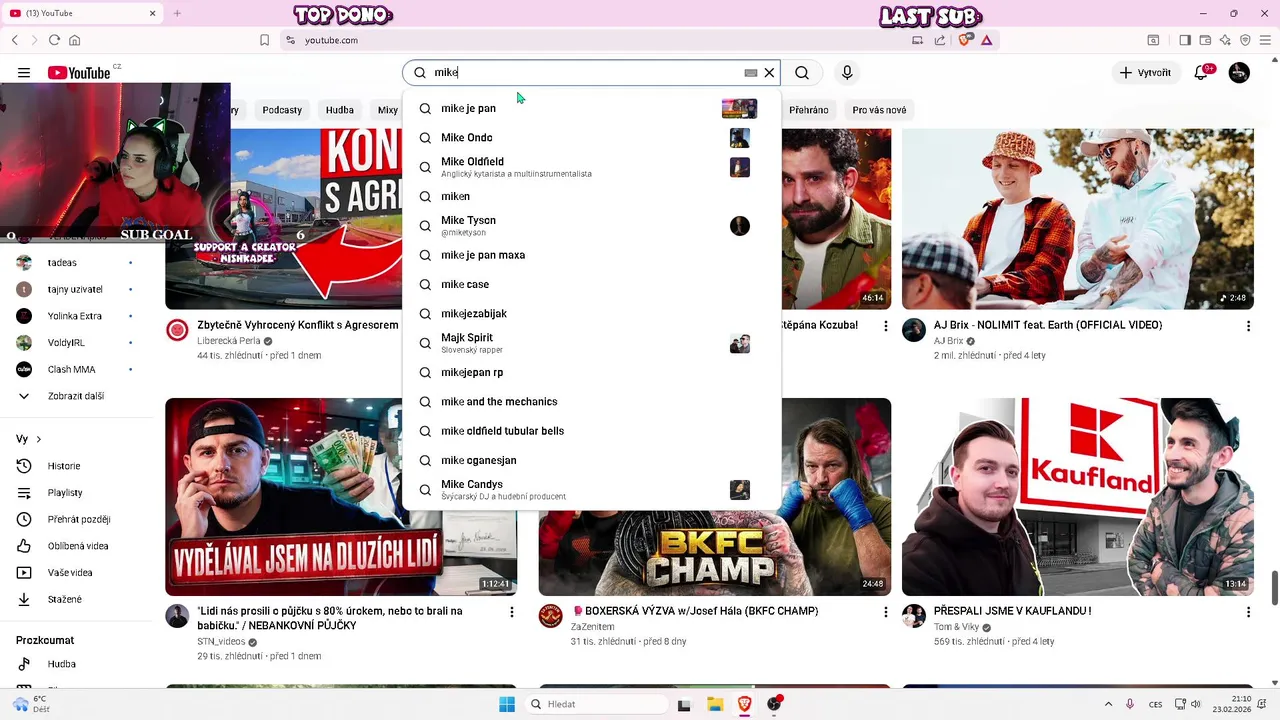Viewport: 1280px width, 720px height.
Task: Open Liberecká Perla channel link
Action: (229, 341)
